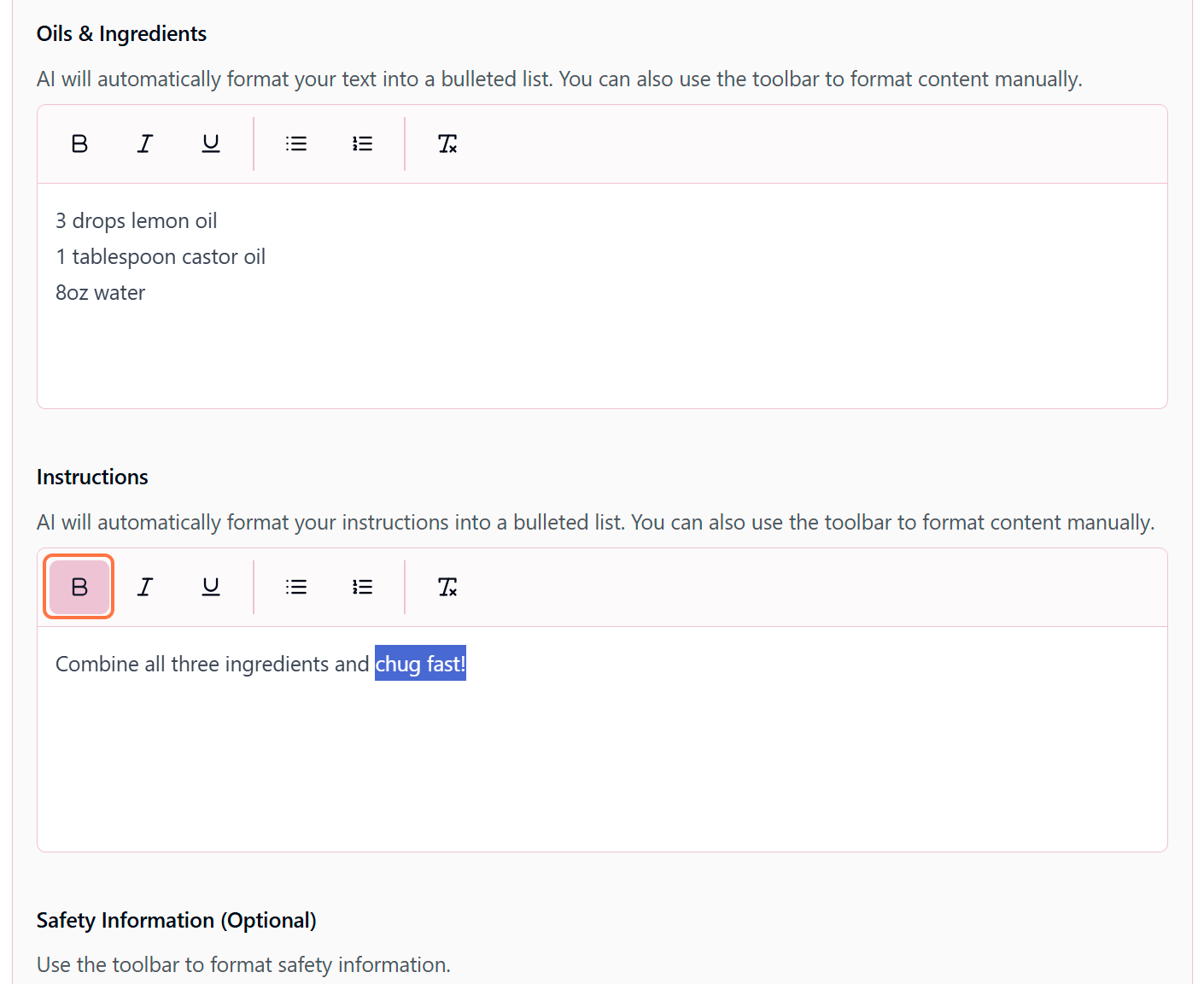Clear formatting in Oils & Ingredients editor
1204x984 pixels.
(x=447, y=143)
